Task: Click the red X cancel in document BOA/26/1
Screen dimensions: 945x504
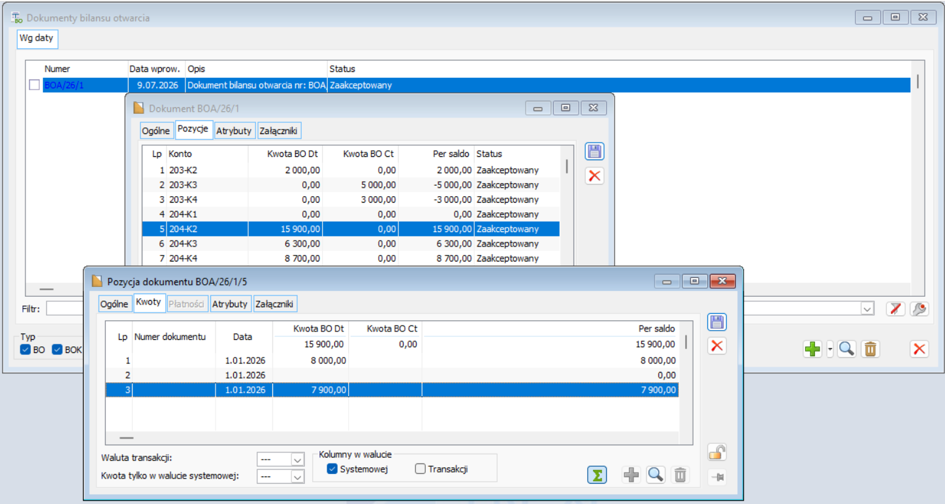Action: 594,176
